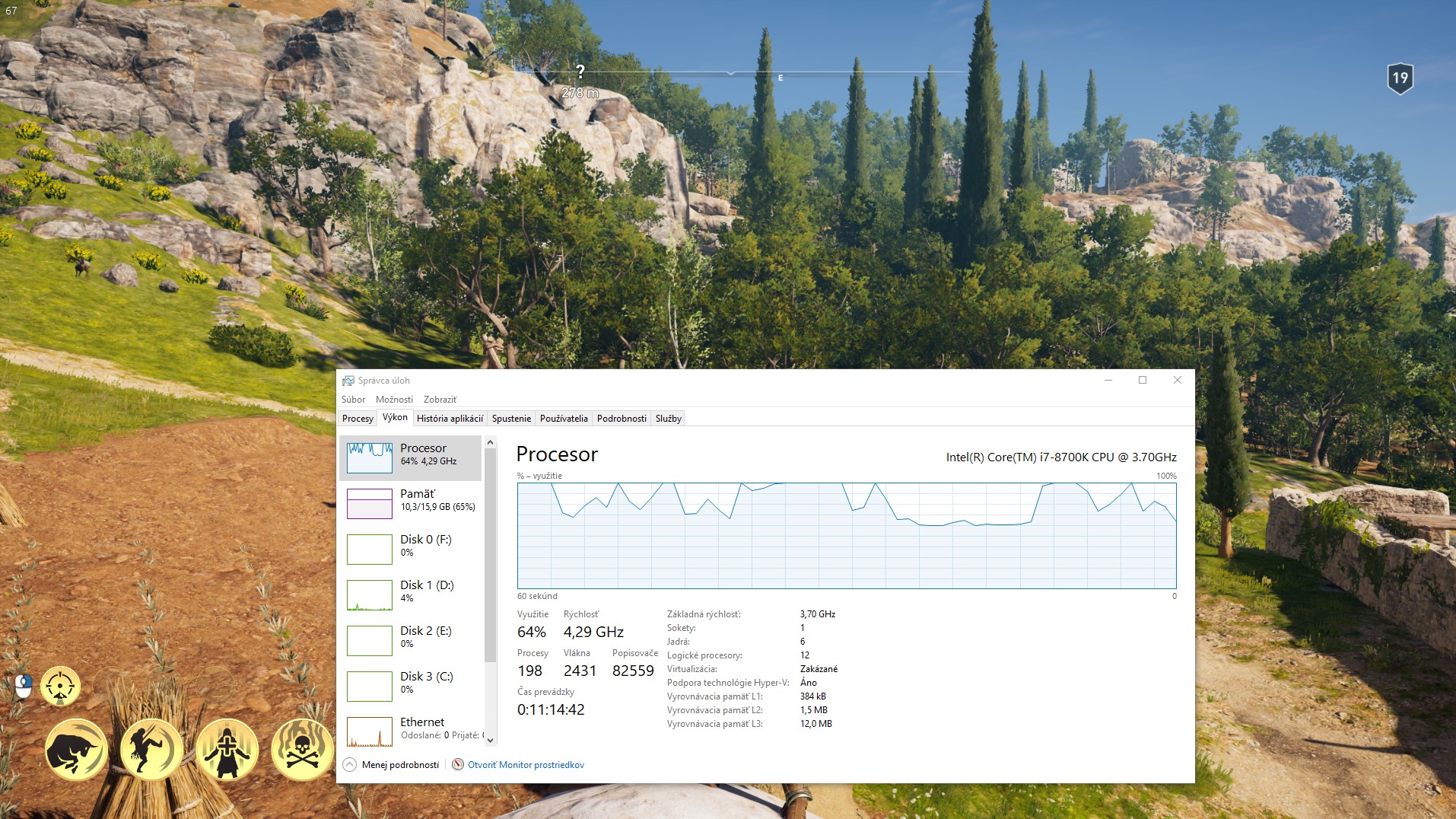Click the Resource Monitor icon
The image size is (1456, 819).
(458, 765)
